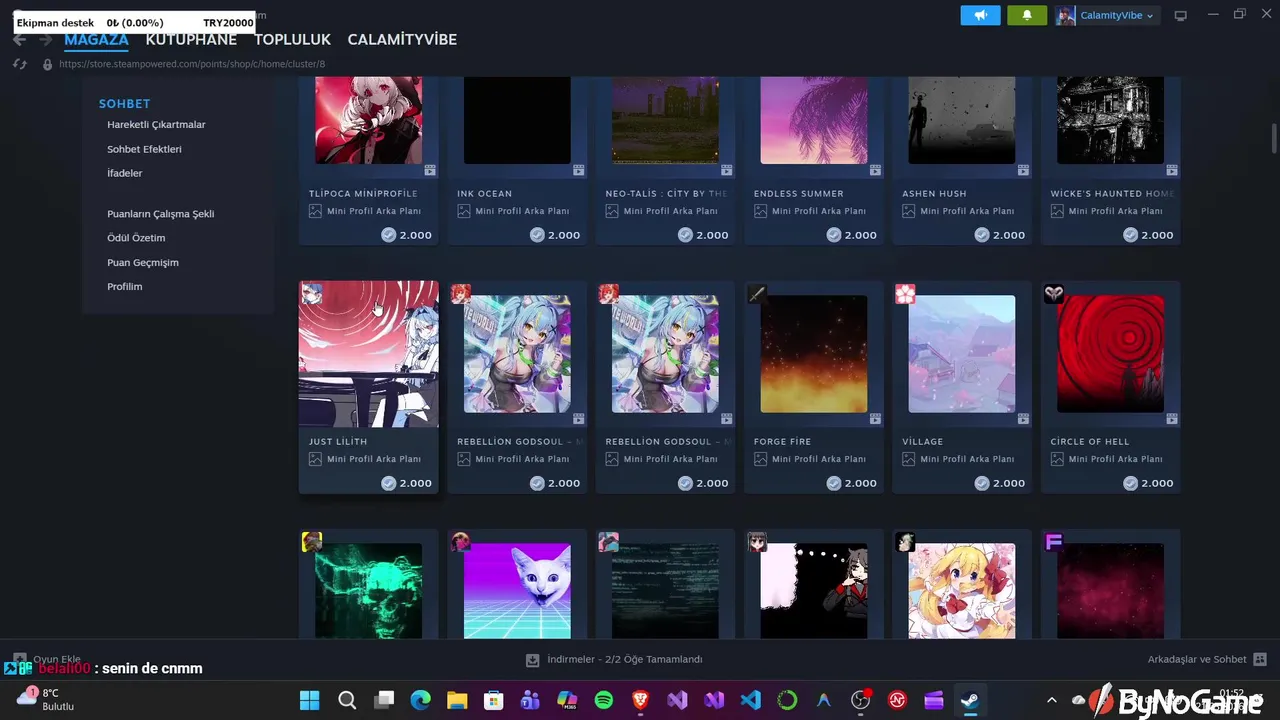Open the Just Lilith background thumbnail
This screenshot has height=720, width=1280.
368,354
